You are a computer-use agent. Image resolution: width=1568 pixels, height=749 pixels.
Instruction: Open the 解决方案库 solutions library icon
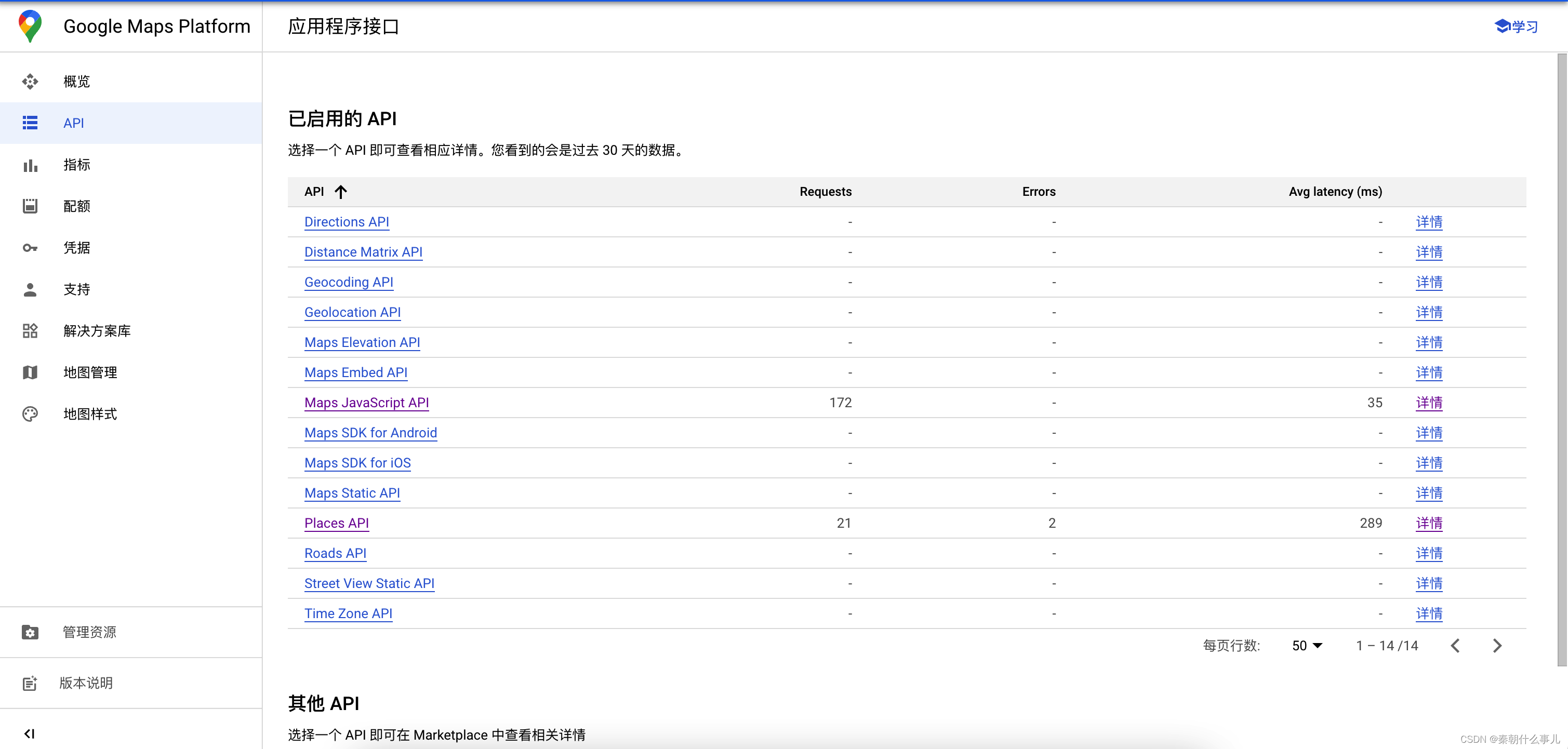pos(30,331)
